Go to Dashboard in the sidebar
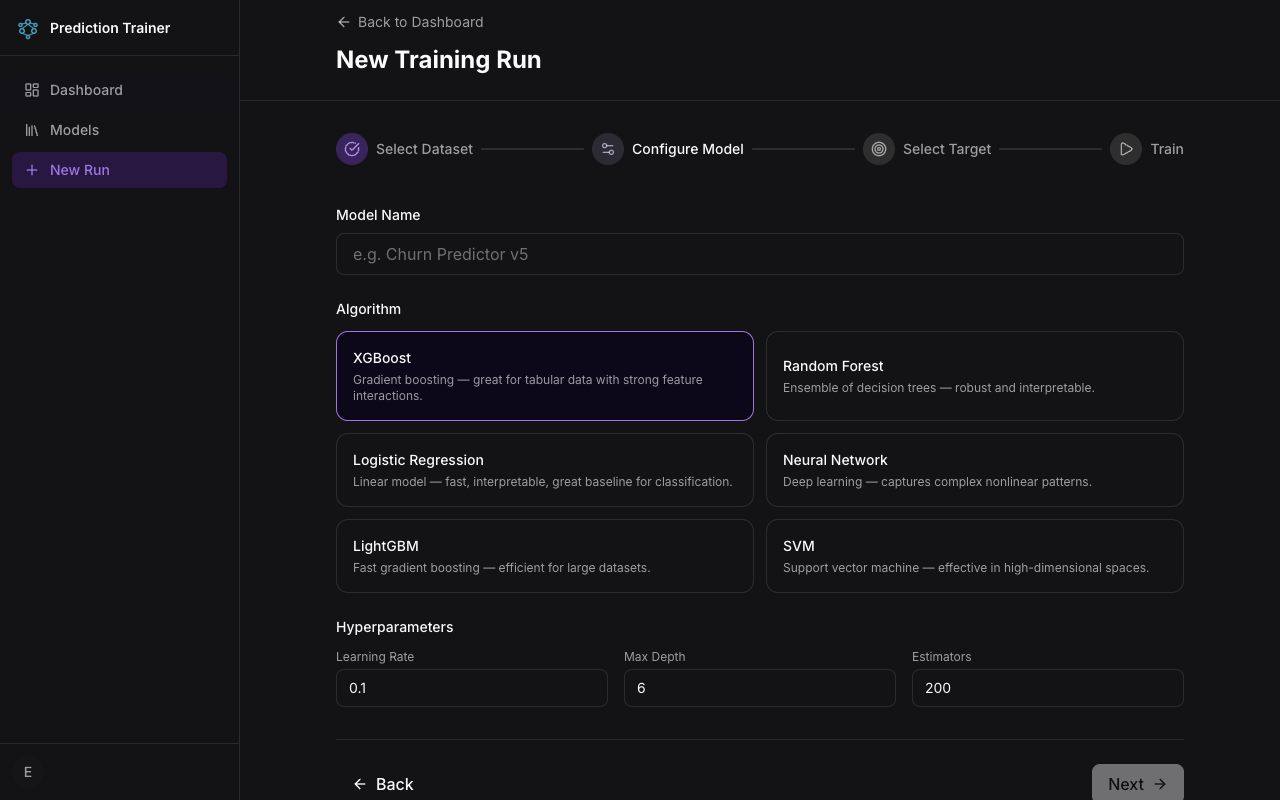1280x800 pixels. coord(86,90)
